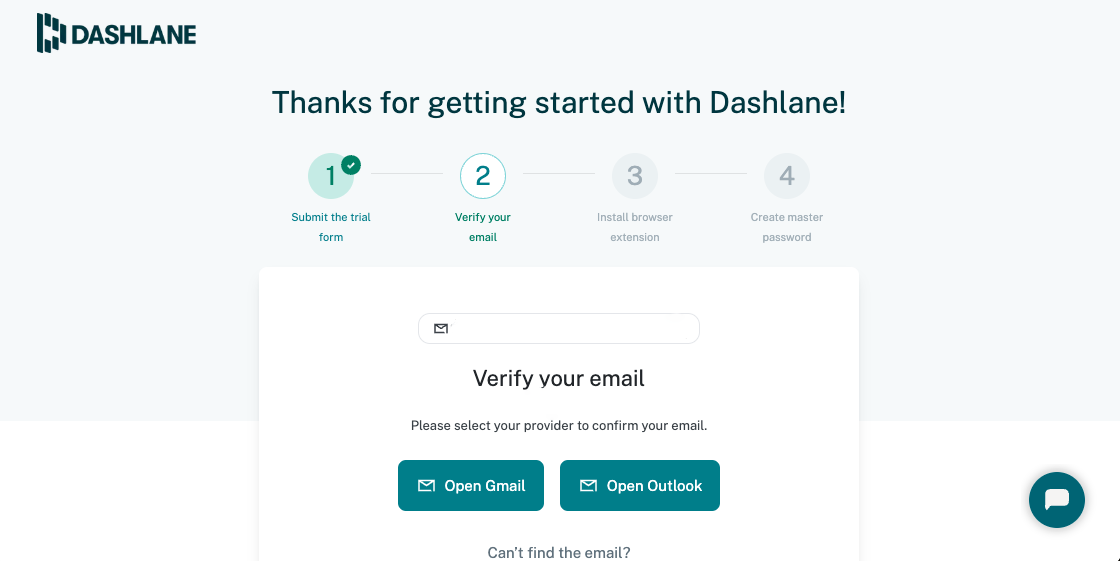Select step 1 circle

330,177
